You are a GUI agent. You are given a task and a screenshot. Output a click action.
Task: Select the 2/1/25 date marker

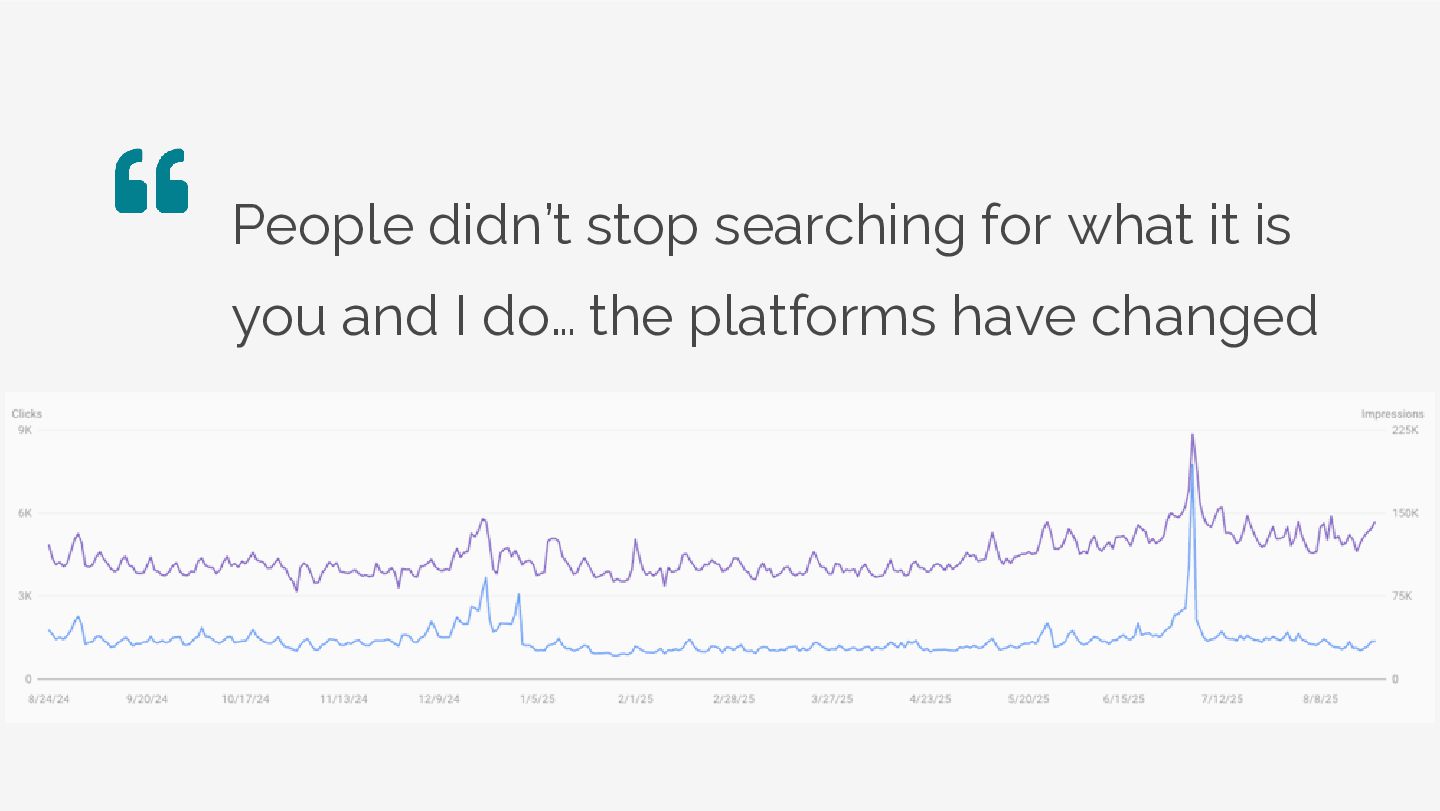(635, 699)
